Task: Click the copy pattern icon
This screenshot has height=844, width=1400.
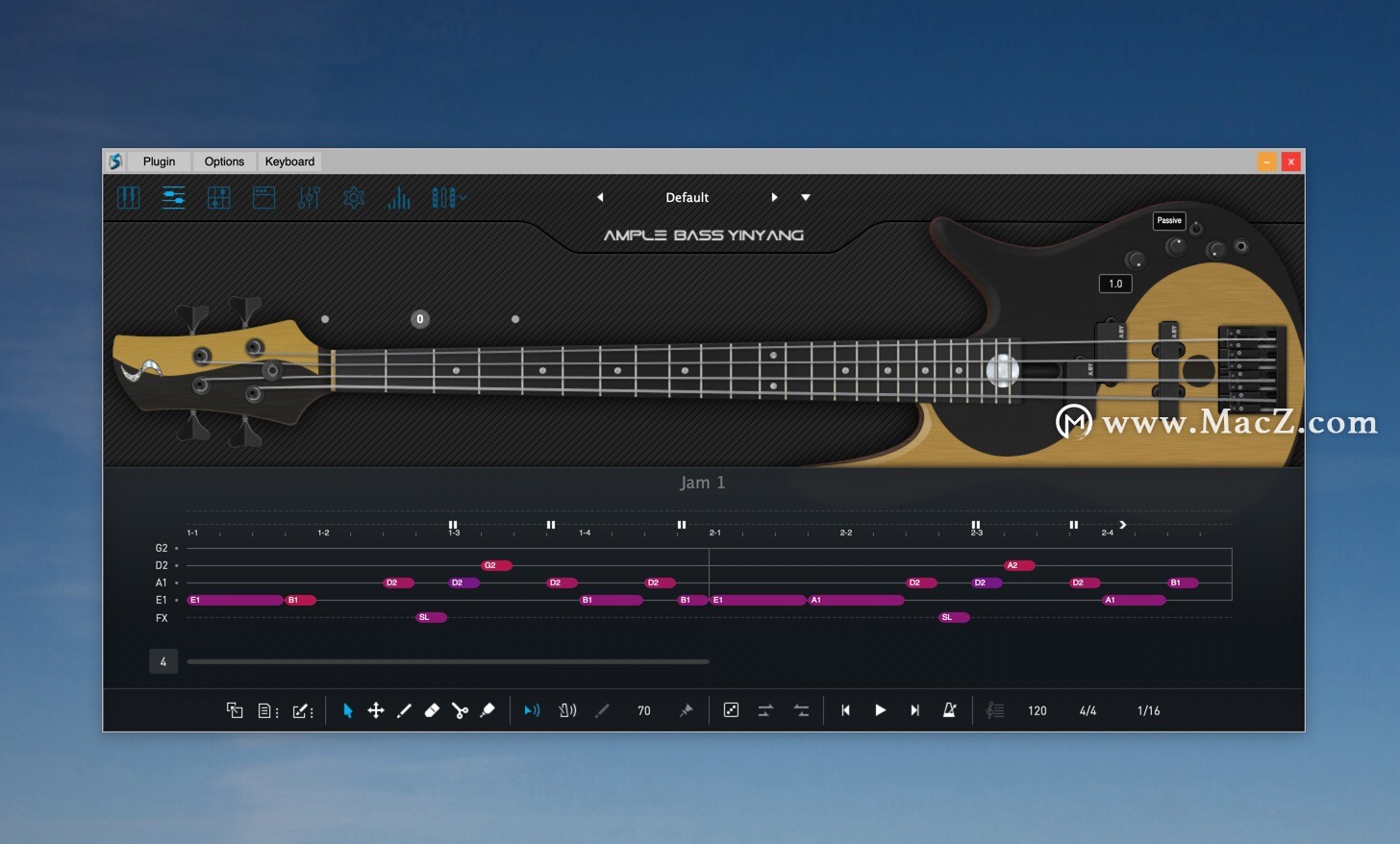Action: [235, 710]
